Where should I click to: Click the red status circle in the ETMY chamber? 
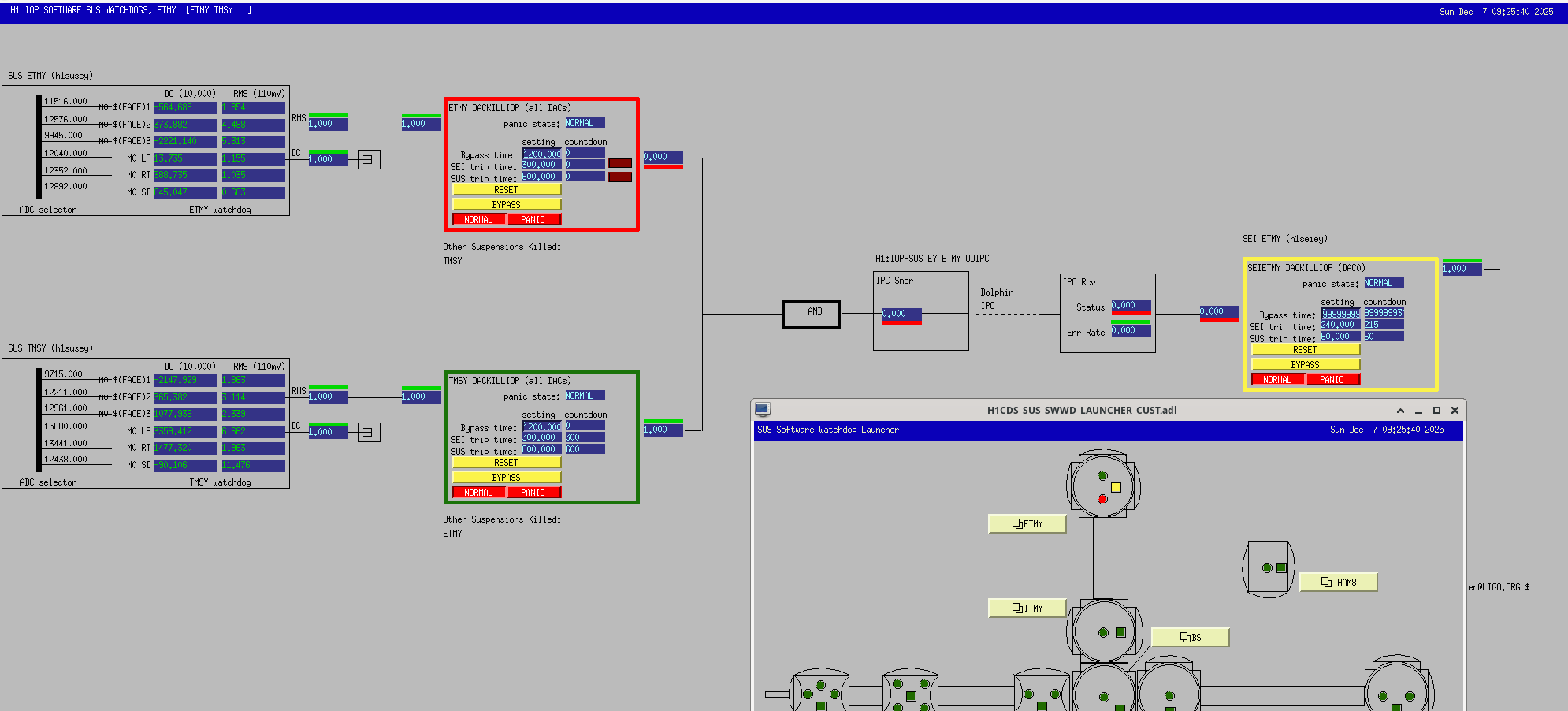(1102, 500)
